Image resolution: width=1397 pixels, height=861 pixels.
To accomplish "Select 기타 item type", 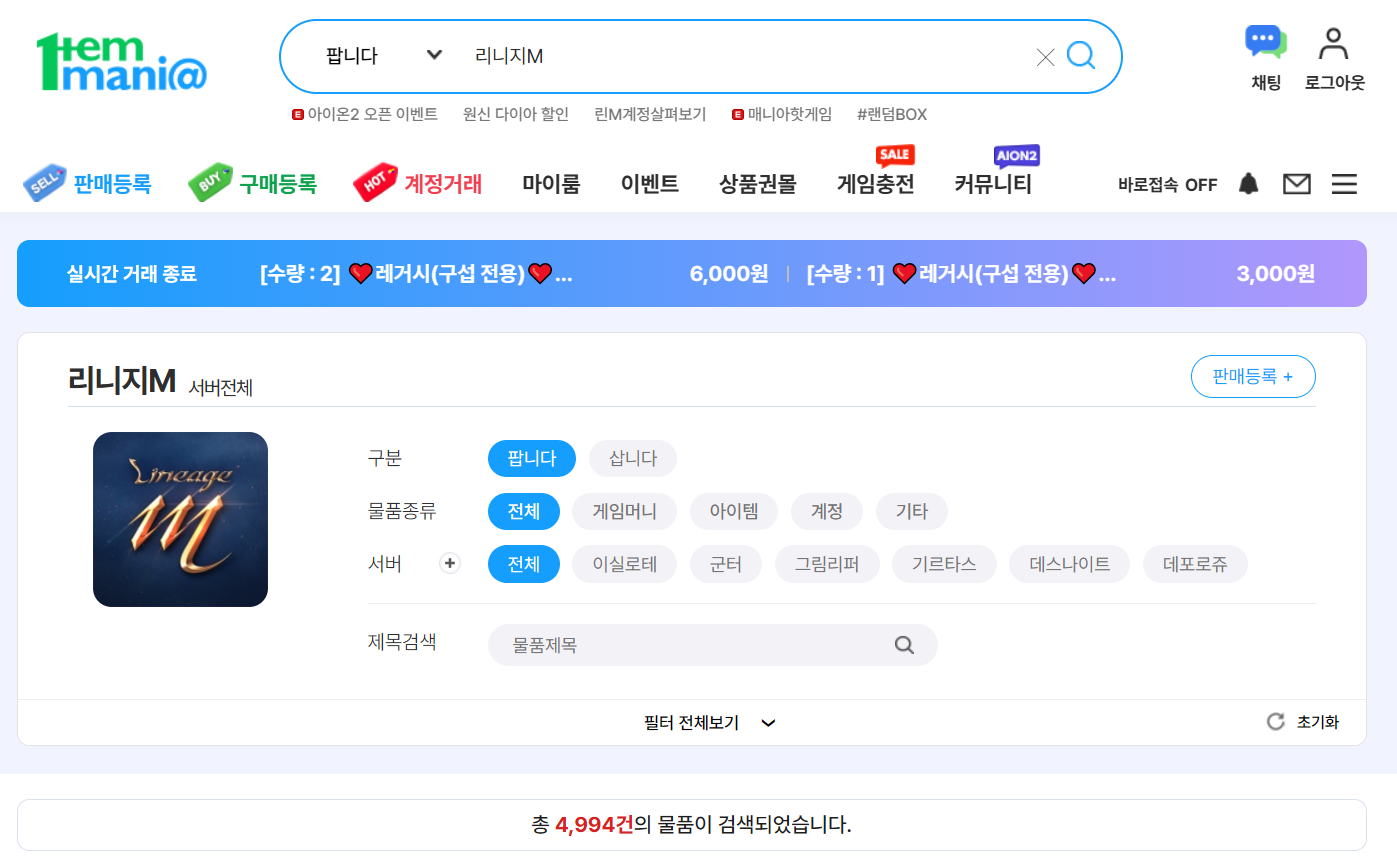I will click(x=912, y=512).
